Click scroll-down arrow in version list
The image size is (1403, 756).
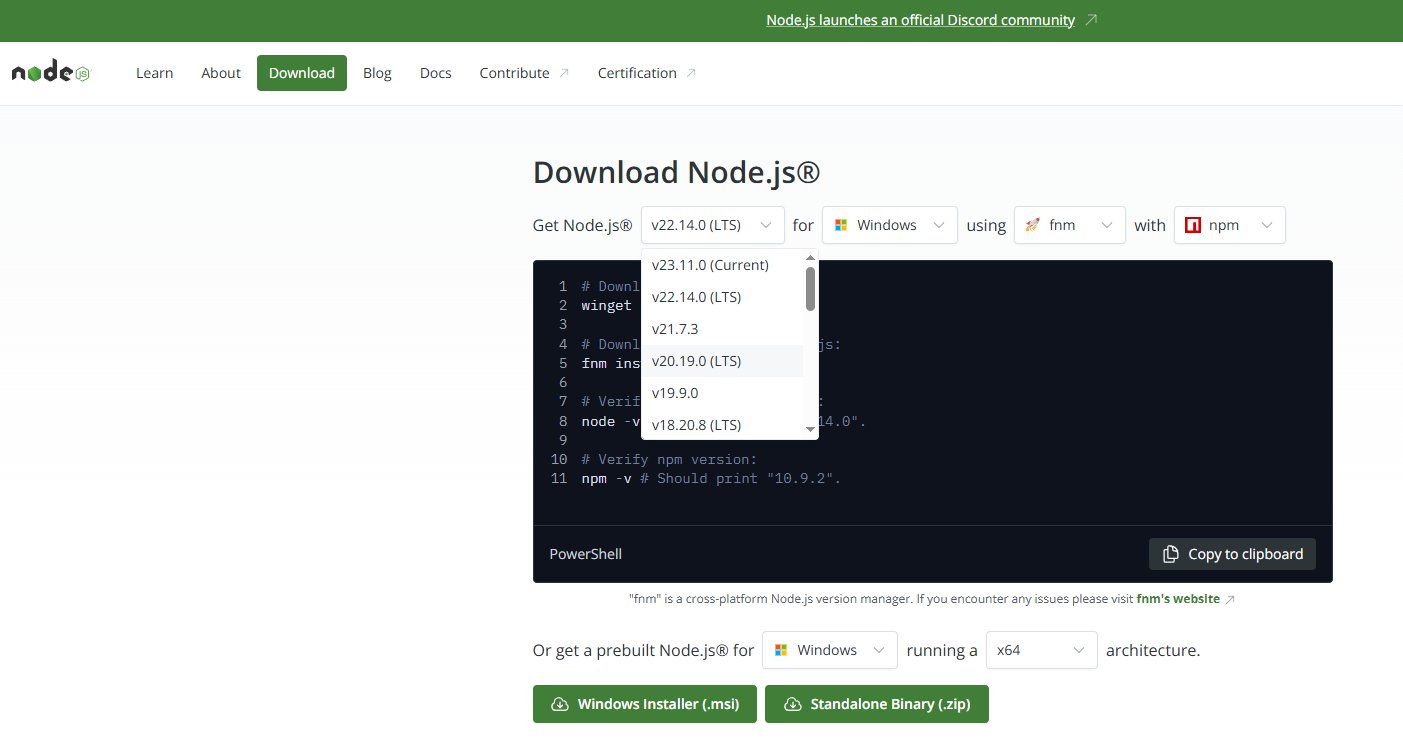[x=810, y=431]
